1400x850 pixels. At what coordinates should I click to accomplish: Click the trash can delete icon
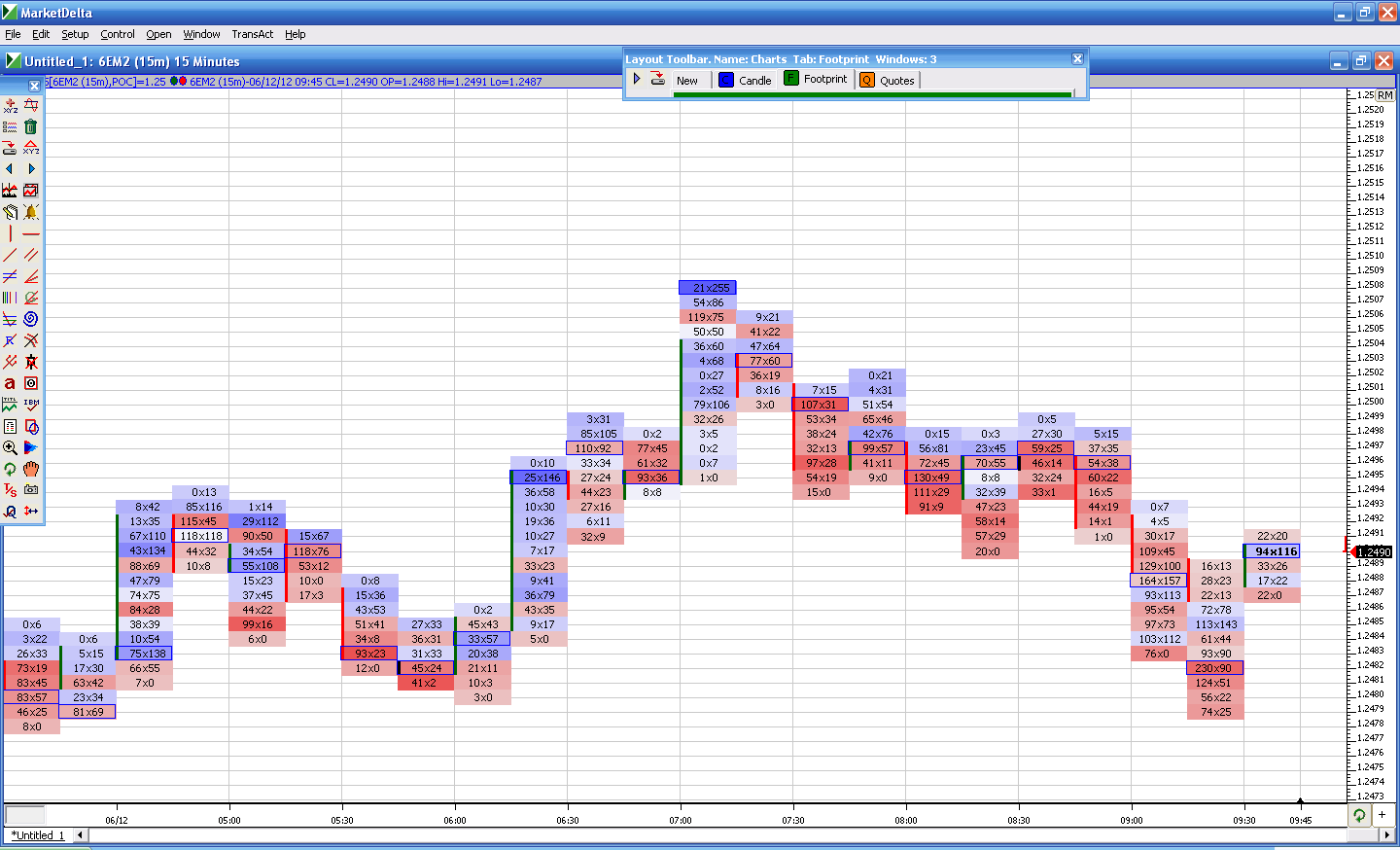(31, 126)
